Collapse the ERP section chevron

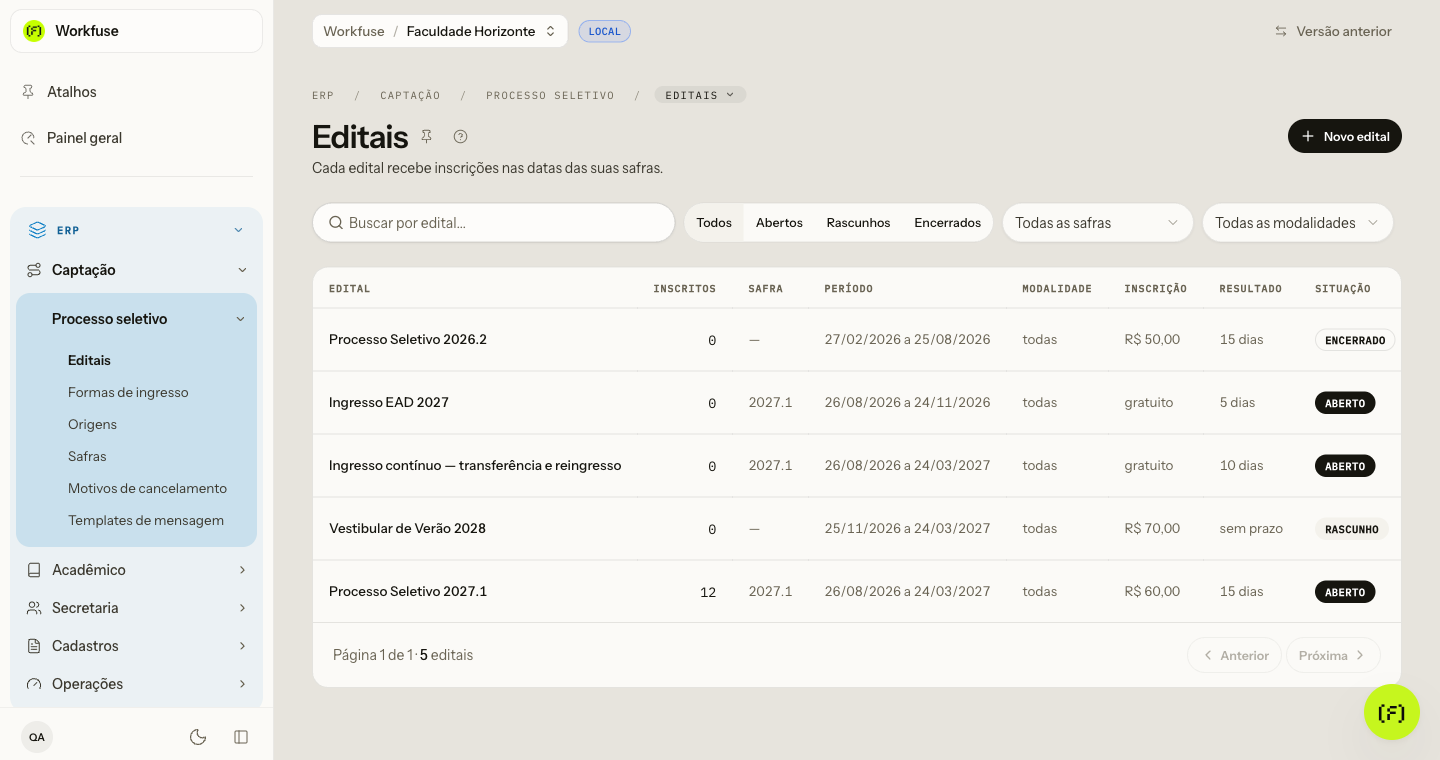(239, 230)
